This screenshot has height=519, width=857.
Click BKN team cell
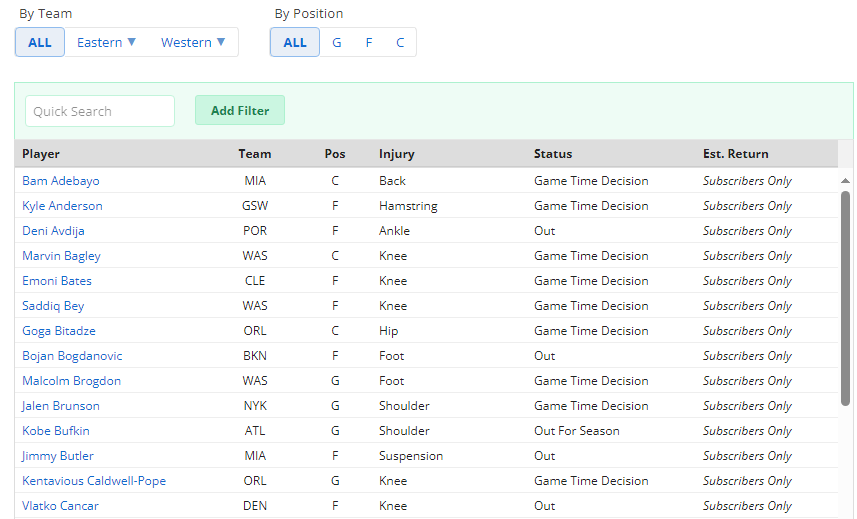tap(255, 356)
